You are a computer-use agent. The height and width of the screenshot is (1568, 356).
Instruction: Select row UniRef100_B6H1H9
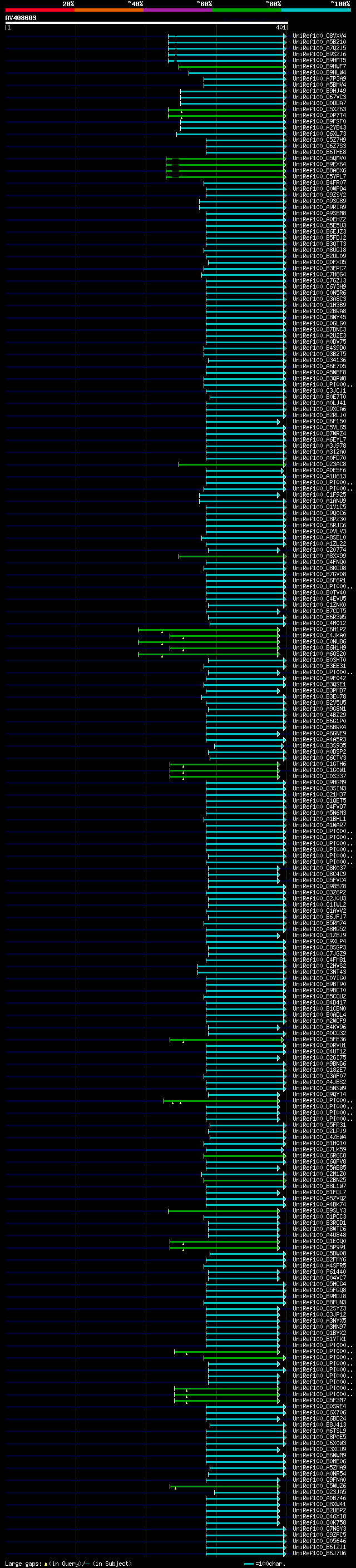pyautogui.click(x=319, y=647)
